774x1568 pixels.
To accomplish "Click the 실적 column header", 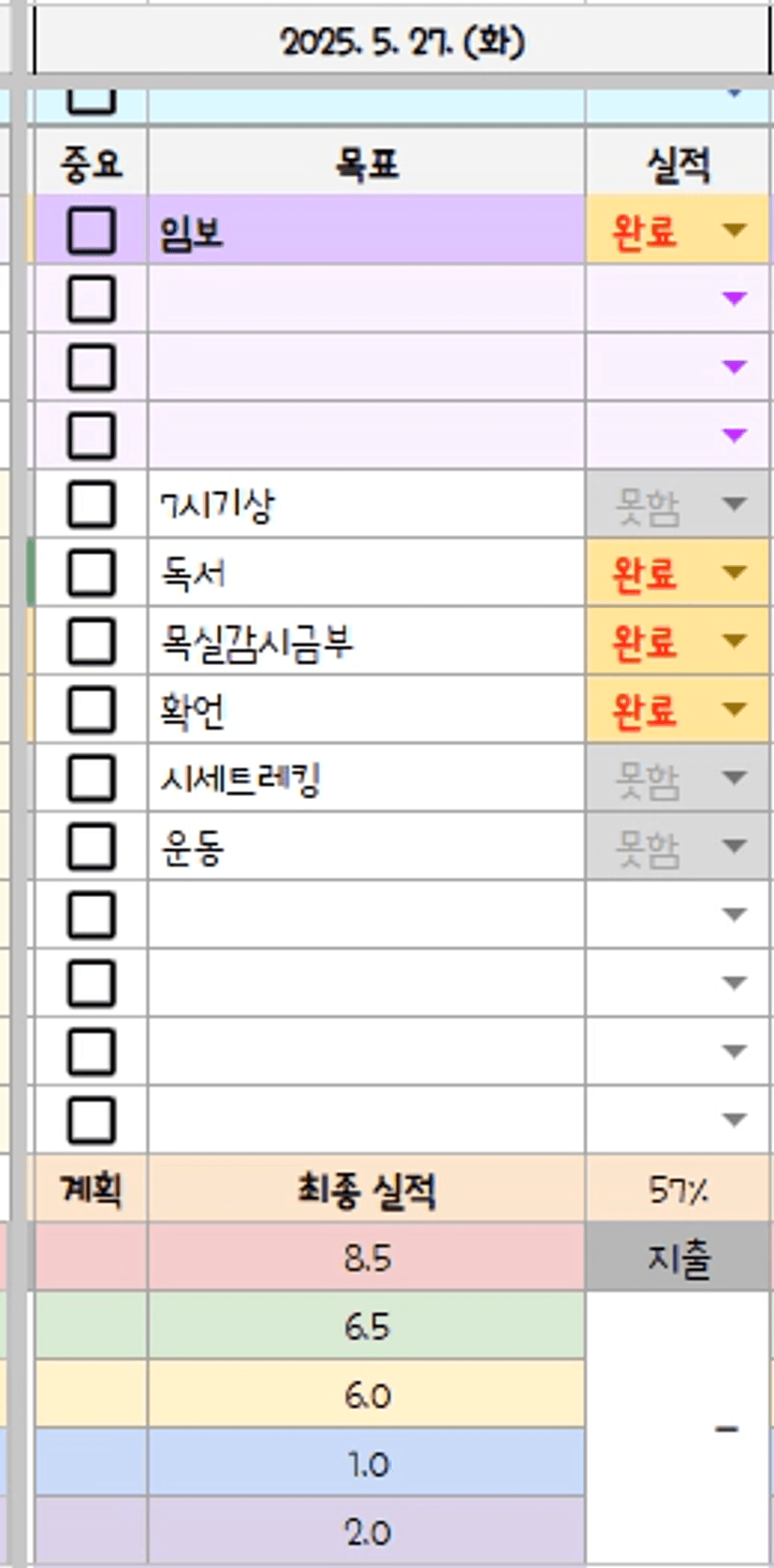I will tap(678, 164).
